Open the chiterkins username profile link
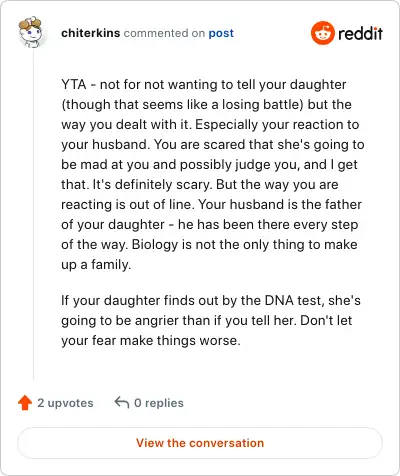This screenshot has height=476, width=400. pyautogui.click(x=90, y=33)
